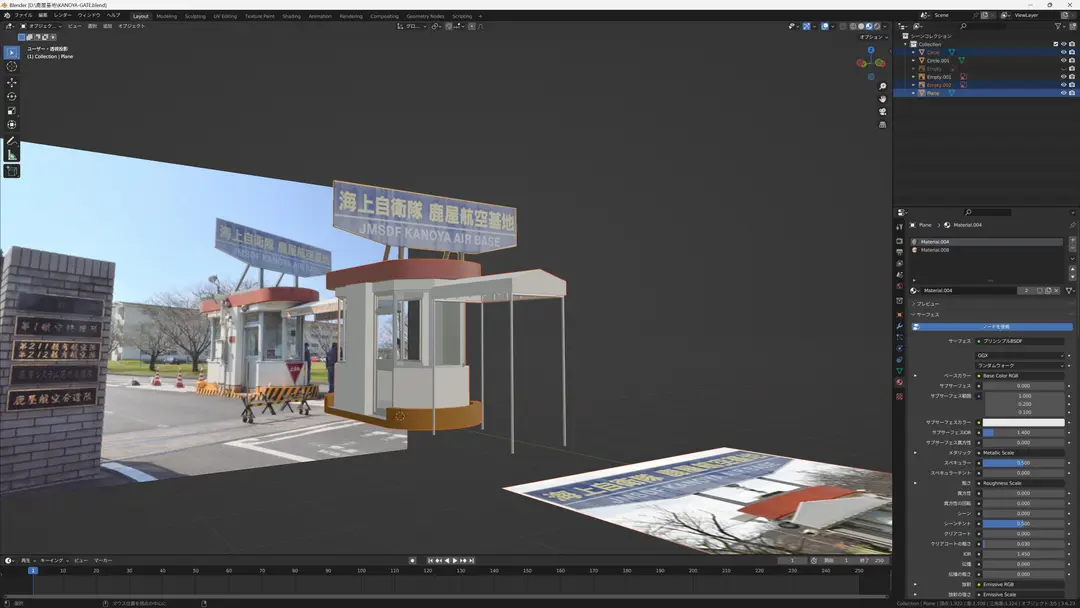Click the Blender logo menu icon

tap(8, 15)
